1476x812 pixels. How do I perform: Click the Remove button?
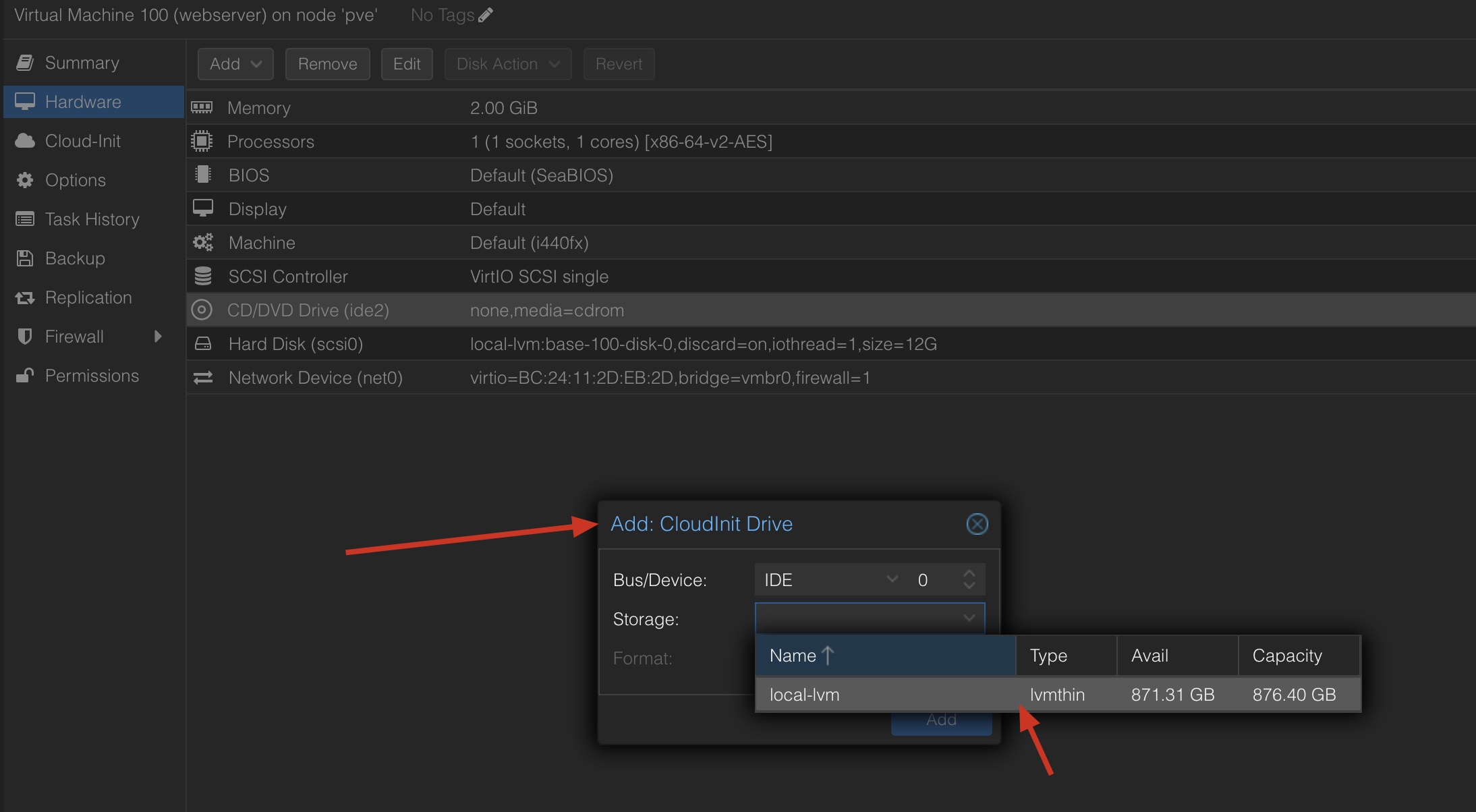(328, 64)
